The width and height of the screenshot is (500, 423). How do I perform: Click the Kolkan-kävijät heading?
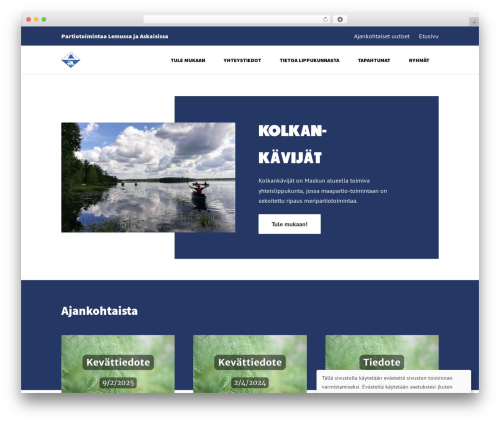point(292,144)
